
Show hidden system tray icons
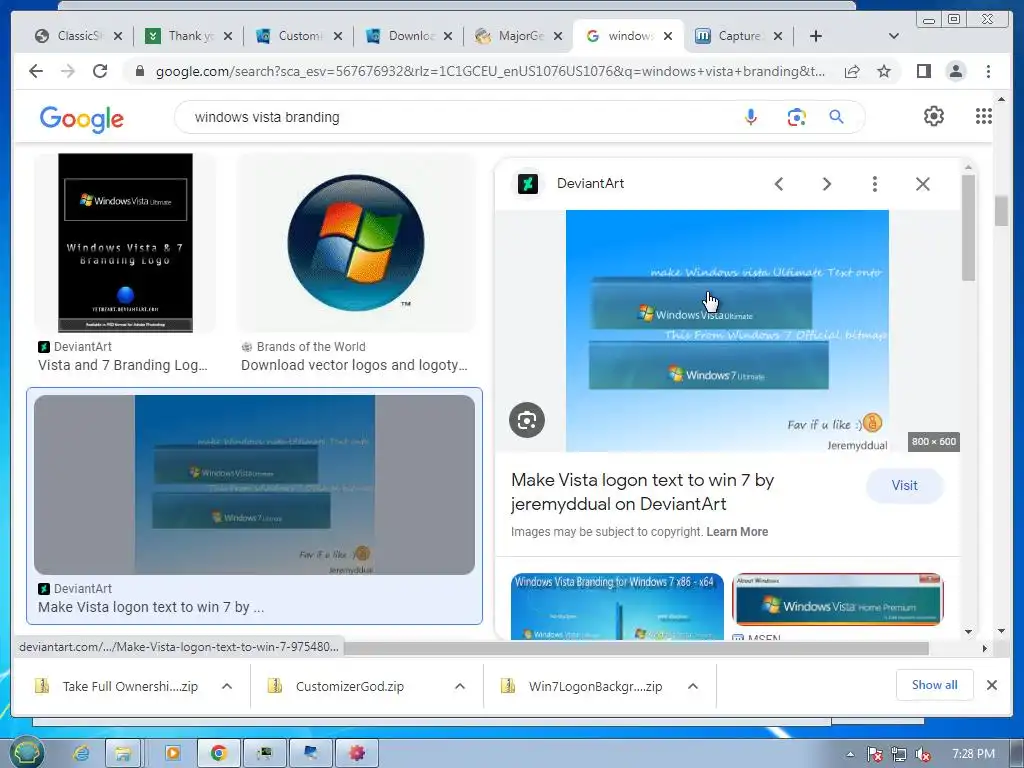(x=850, y=754)
